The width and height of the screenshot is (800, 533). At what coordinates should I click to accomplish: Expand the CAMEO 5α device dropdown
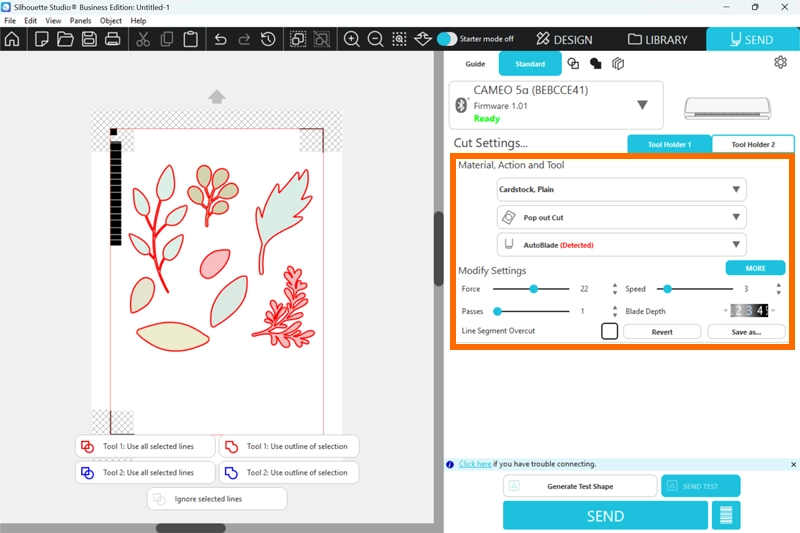coord(642,105)
